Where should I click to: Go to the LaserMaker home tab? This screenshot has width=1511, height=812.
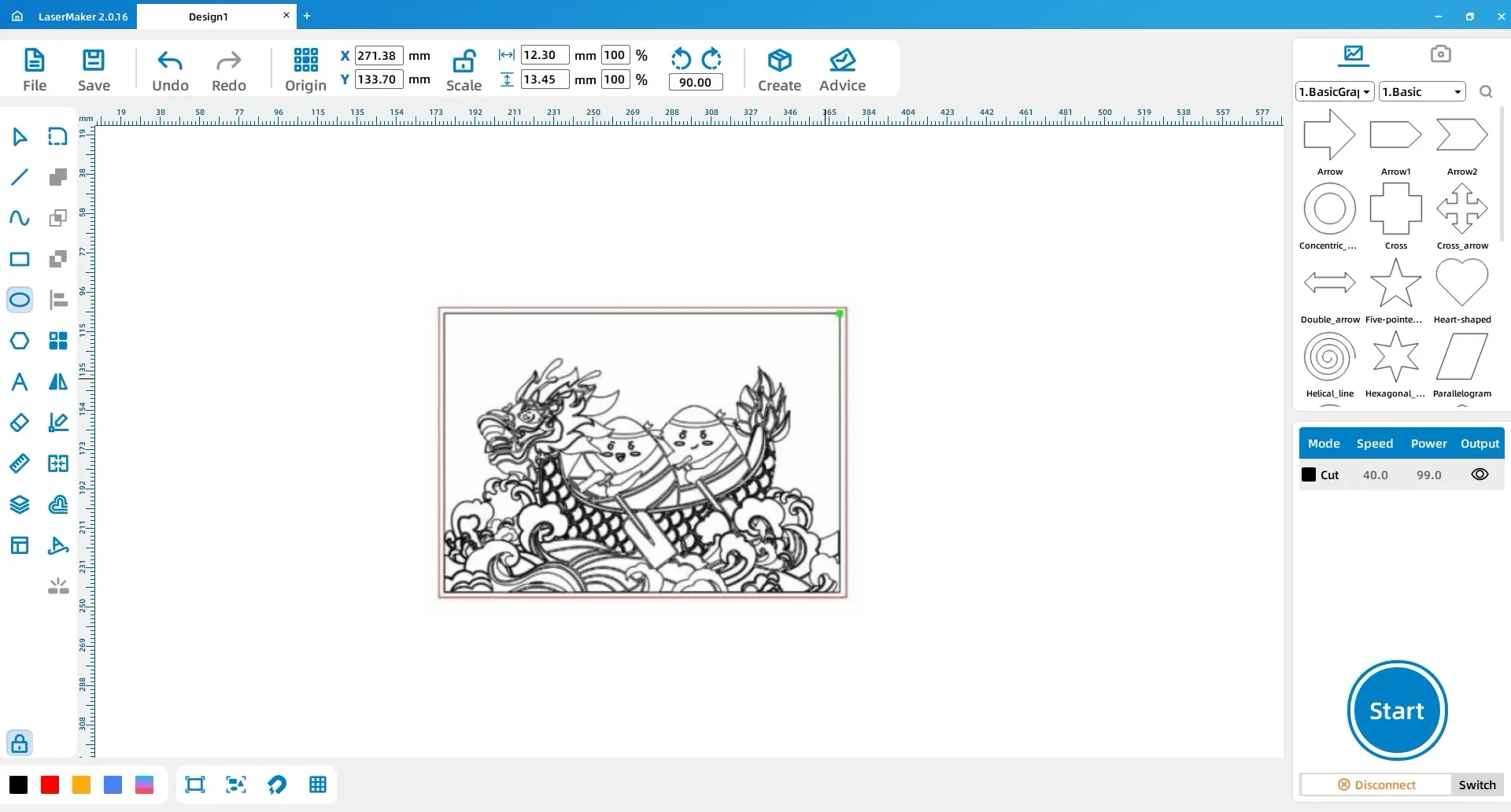[x=69, y=16]
